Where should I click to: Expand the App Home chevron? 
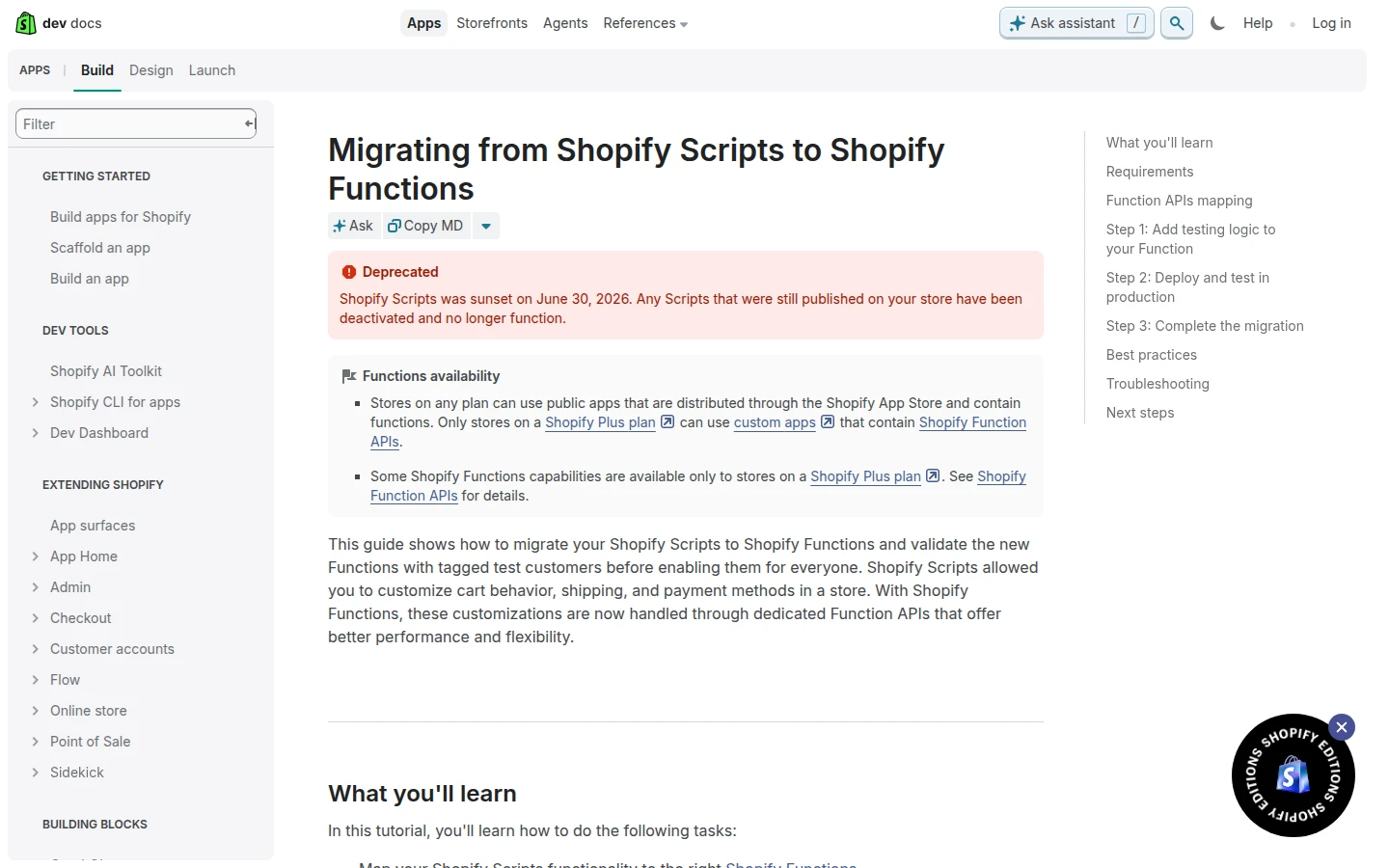[36, 556]
